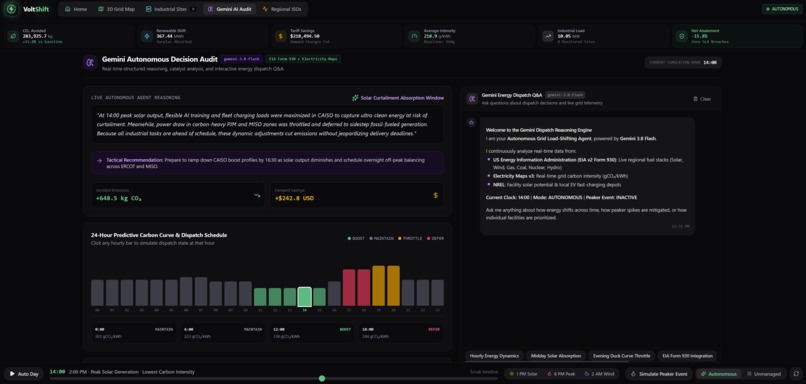Image resolution: width=806 pixels, height=384 pixels.
Task: Switch to the 3D Grid Map tab
Action: tap(116, 9)
